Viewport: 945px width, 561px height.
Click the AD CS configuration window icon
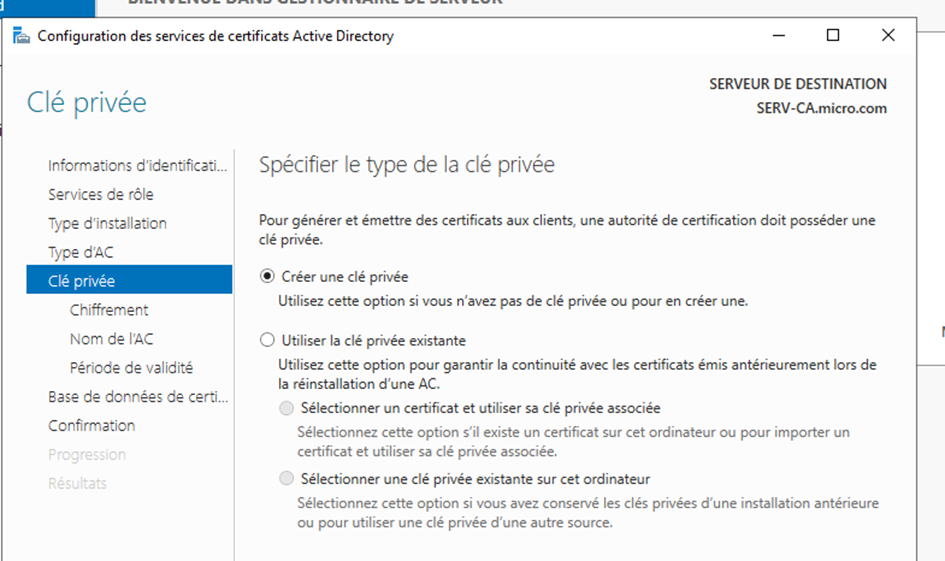click(21, 36)
